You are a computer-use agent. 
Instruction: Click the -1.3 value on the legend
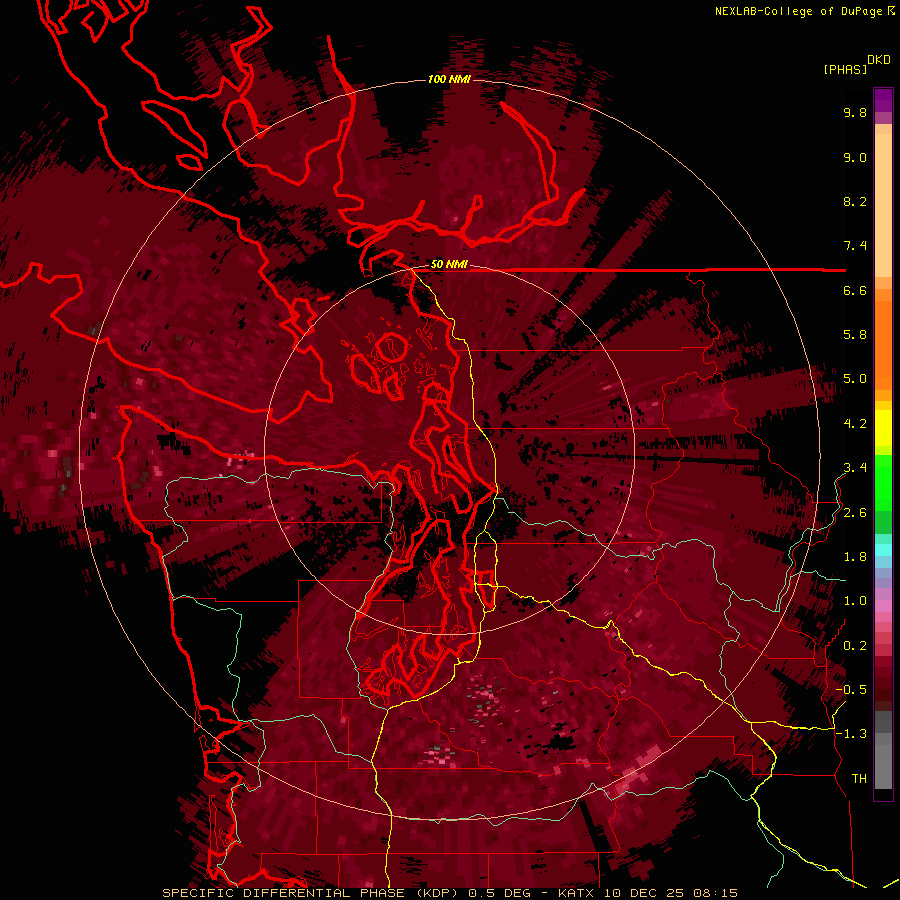851,734
